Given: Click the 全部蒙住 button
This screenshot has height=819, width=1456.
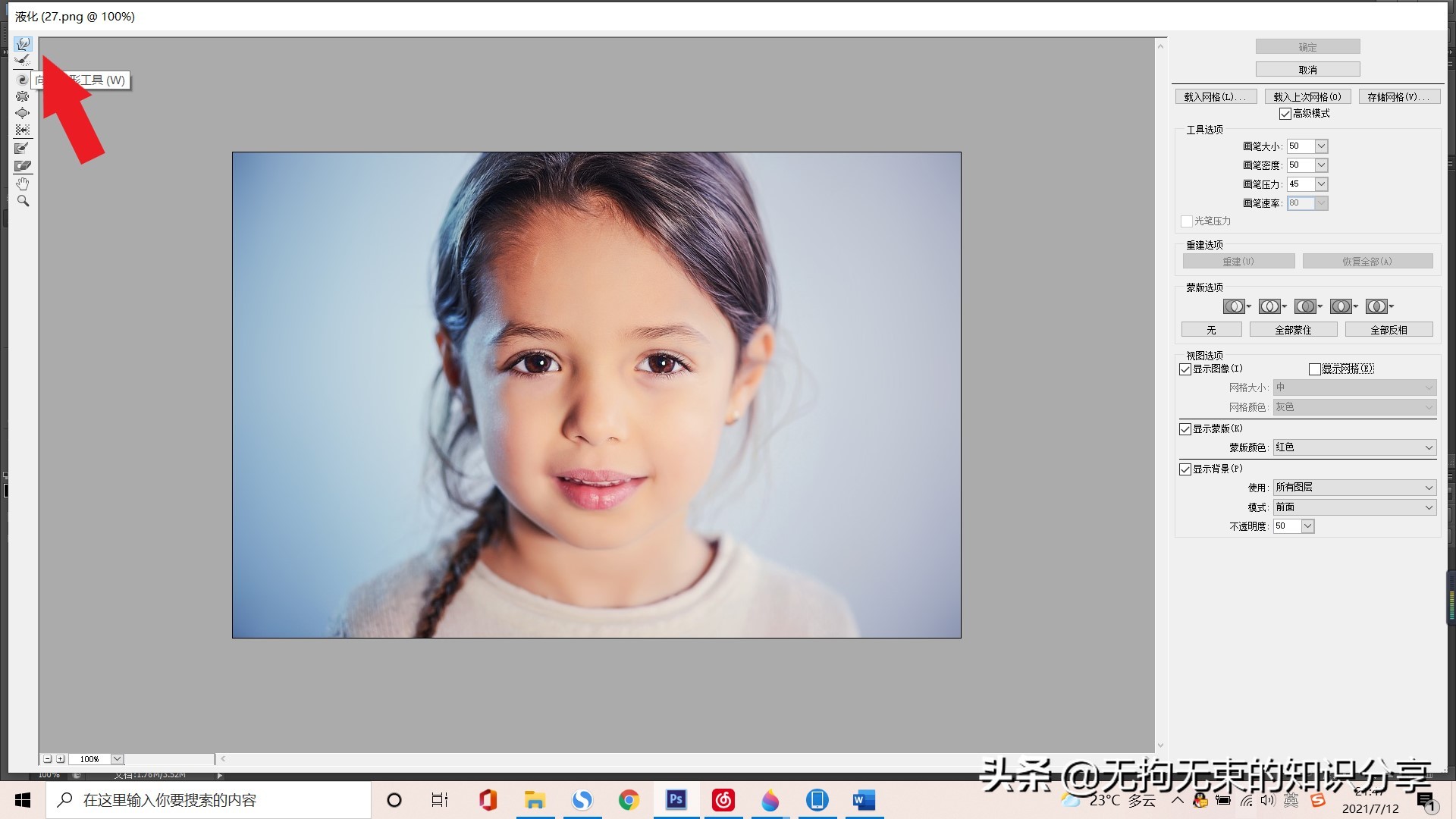Looking at the screenshot, I should click(x=1293, y=330).
